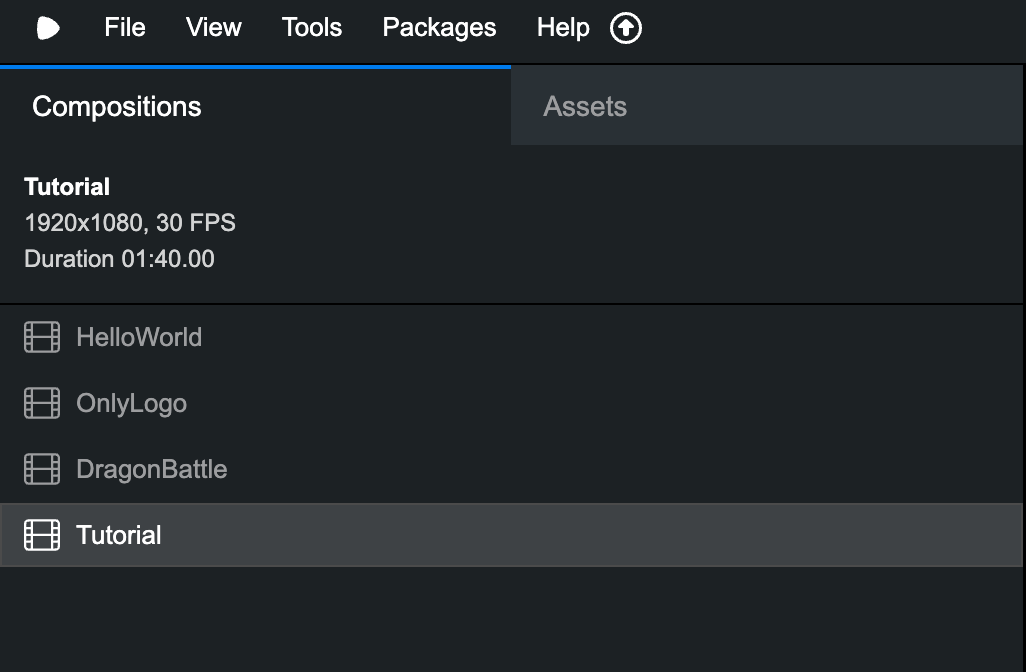Switch to the Compositions tab

pos(117,107)
